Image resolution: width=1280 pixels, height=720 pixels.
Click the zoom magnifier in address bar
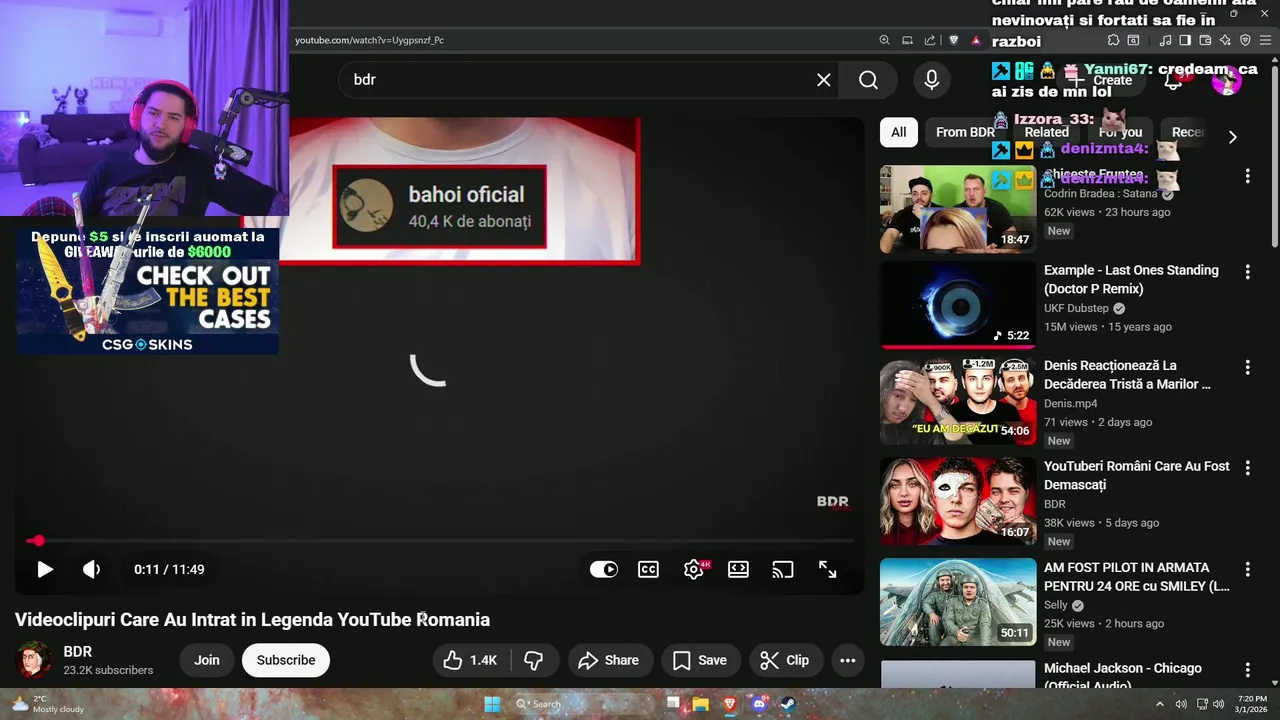884,40
